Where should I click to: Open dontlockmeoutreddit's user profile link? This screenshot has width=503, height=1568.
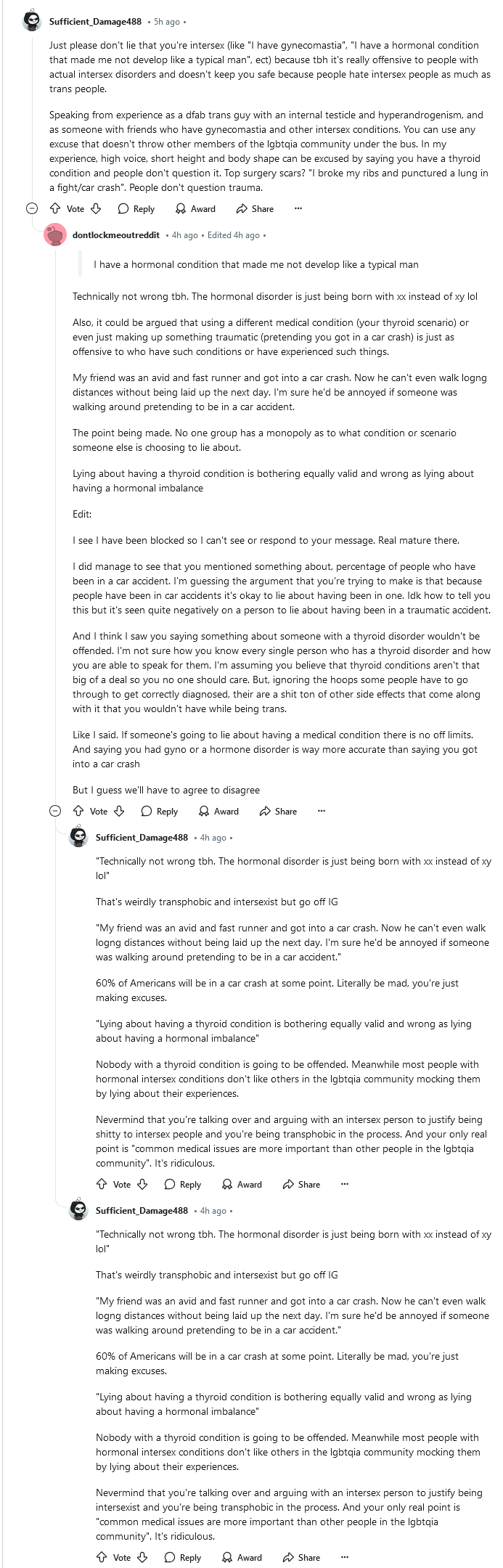[115, 235]
